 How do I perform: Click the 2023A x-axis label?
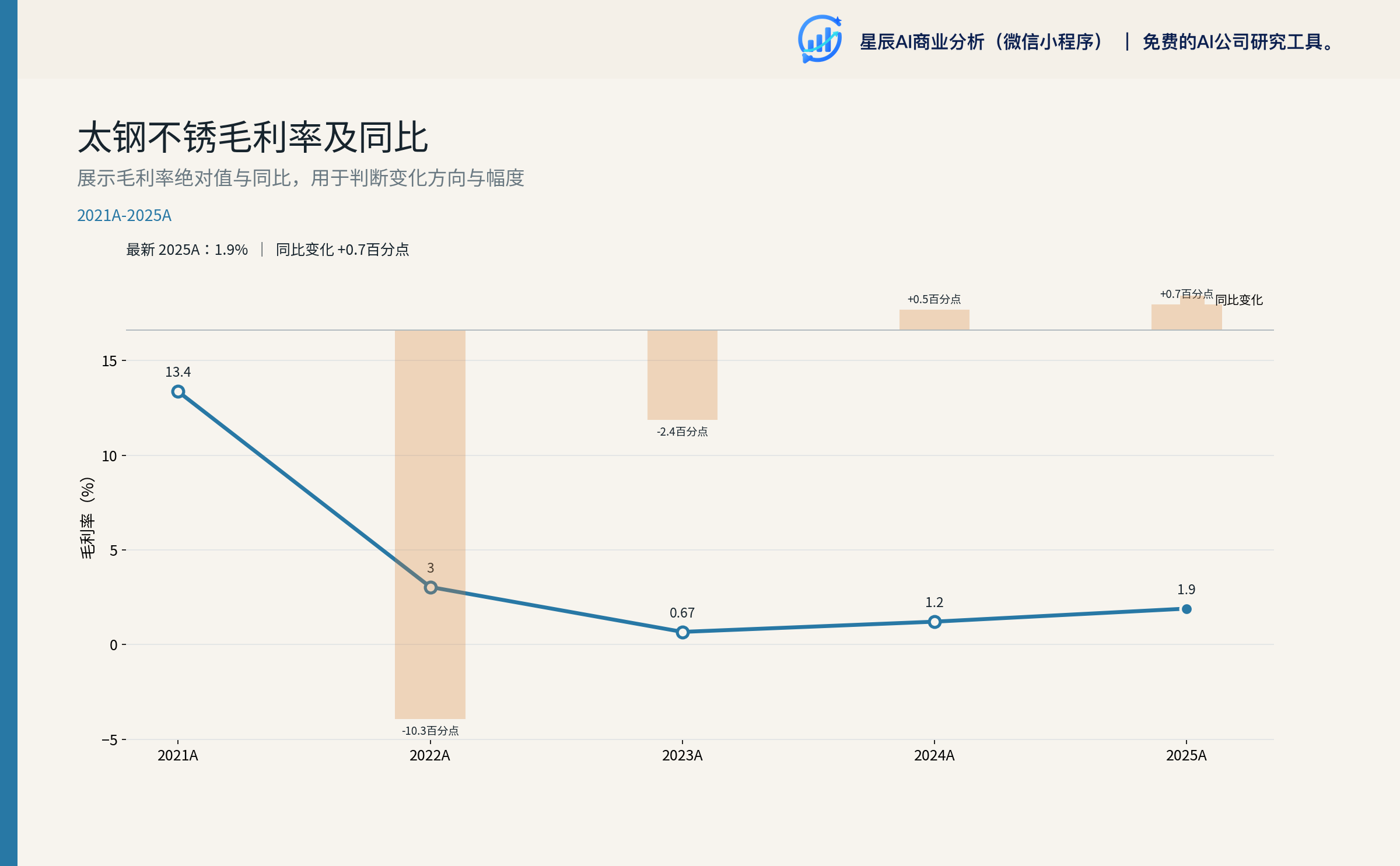point(682,756)
